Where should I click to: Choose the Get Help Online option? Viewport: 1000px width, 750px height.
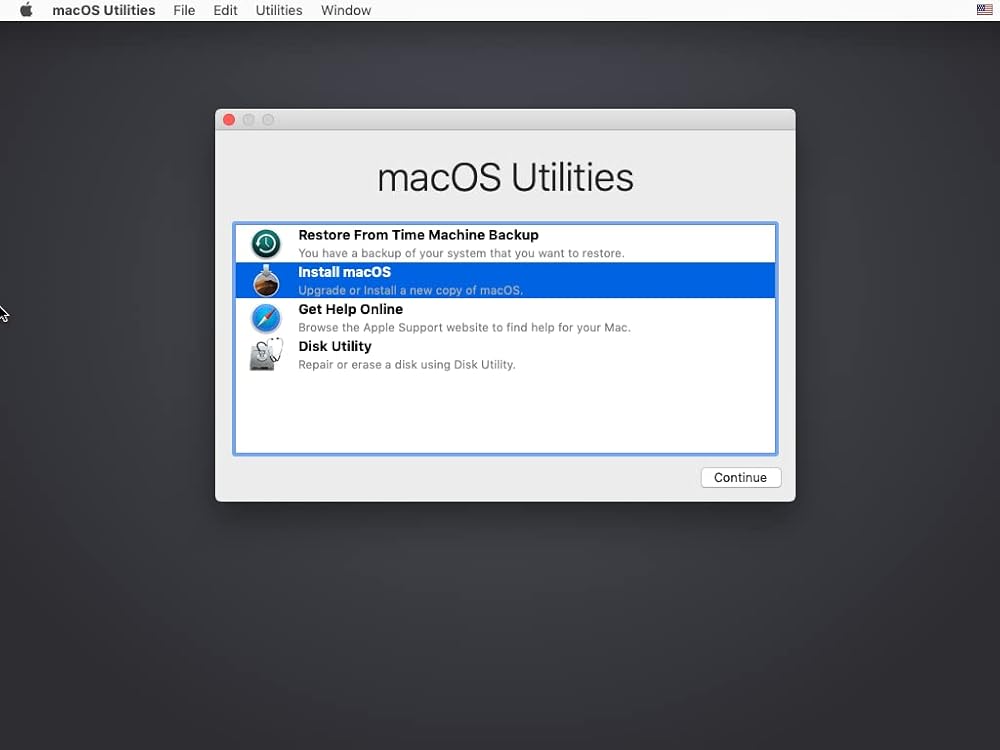[350, 309]
